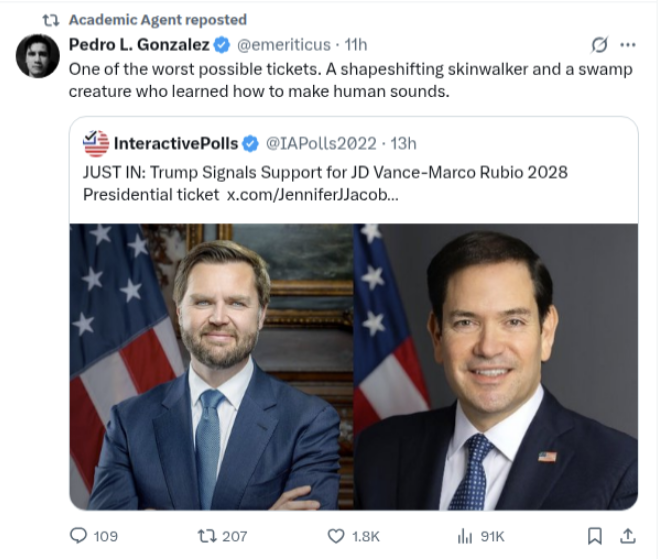Screen dimensions: 659x559
Task: Click verified badge next to InteractivePolls
Action: 252,143
